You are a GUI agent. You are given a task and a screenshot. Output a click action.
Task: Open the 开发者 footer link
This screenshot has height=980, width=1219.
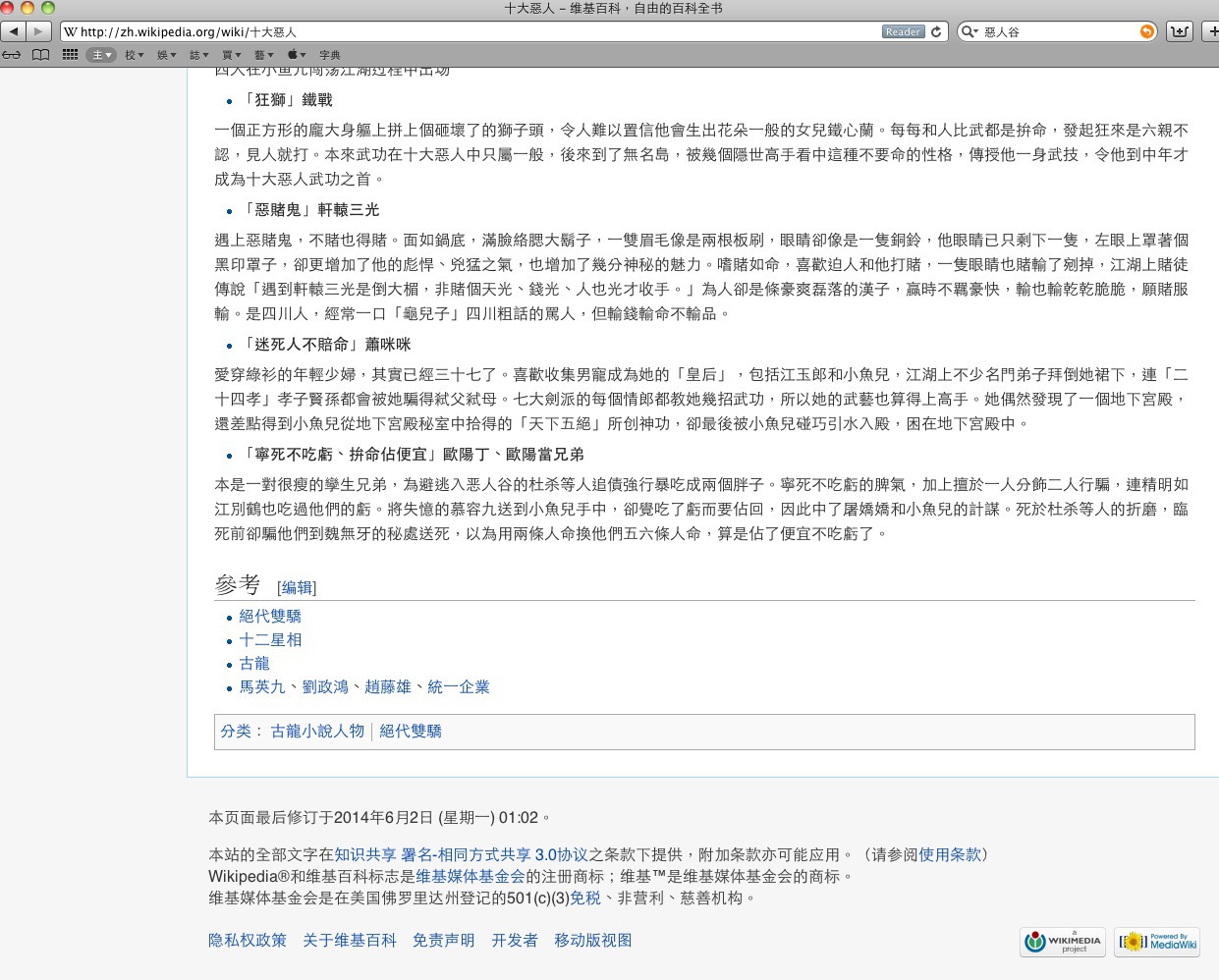[515, 940]
